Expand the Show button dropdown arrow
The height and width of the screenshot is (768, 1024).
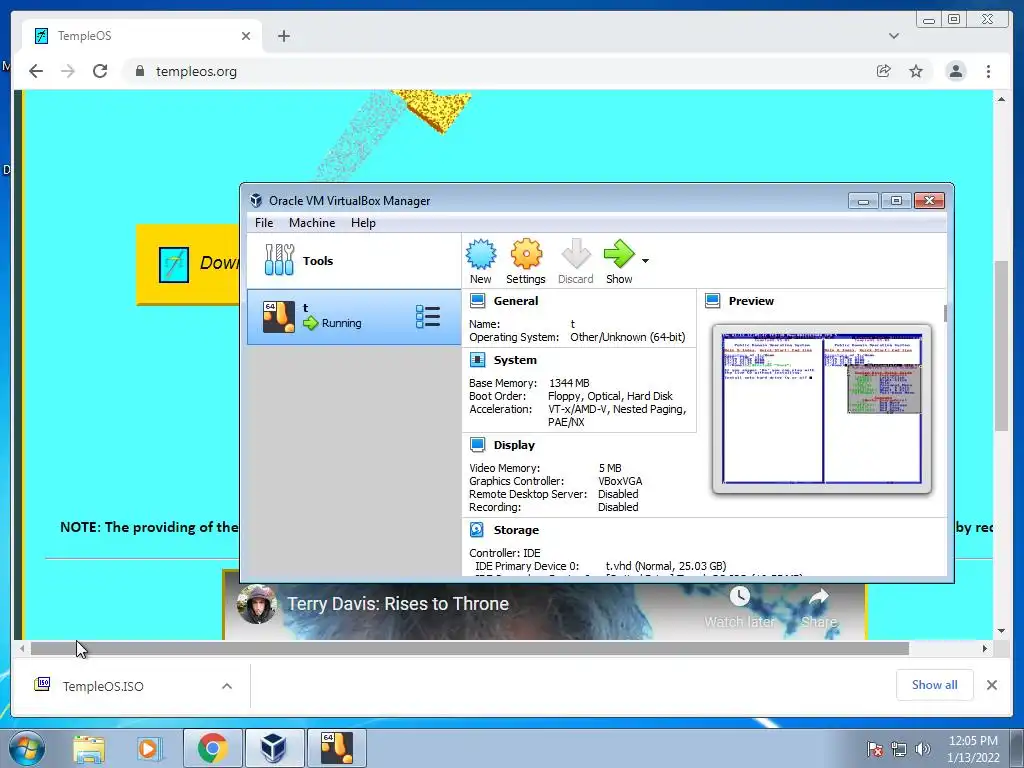pyautogui.click(x=645, y=261)
